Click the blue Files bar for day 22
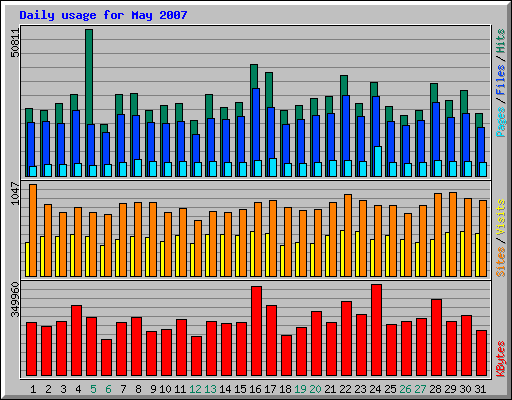This screenshot has height=400, width=512. click(346, 128)
